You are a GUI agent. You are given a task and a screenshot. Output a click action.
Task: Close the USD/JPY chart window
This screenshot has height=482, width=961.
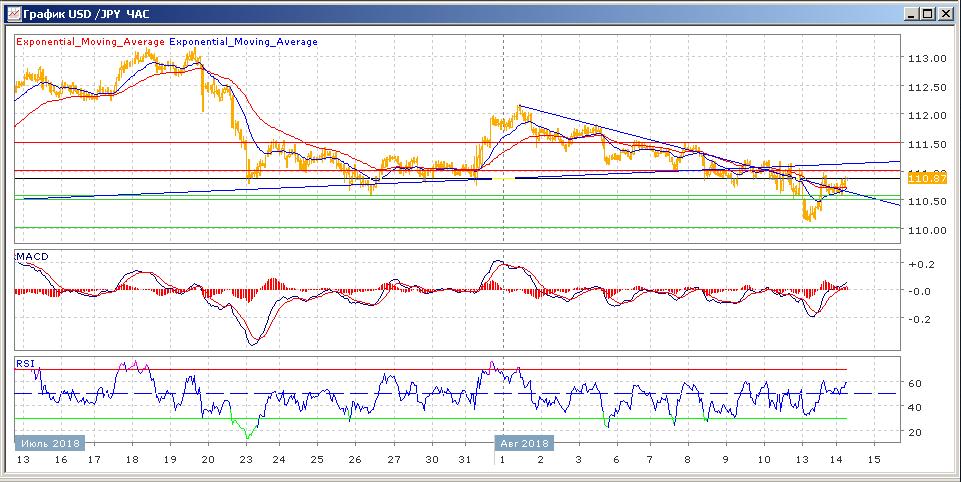pyautogui.click(x=946, y=13)
